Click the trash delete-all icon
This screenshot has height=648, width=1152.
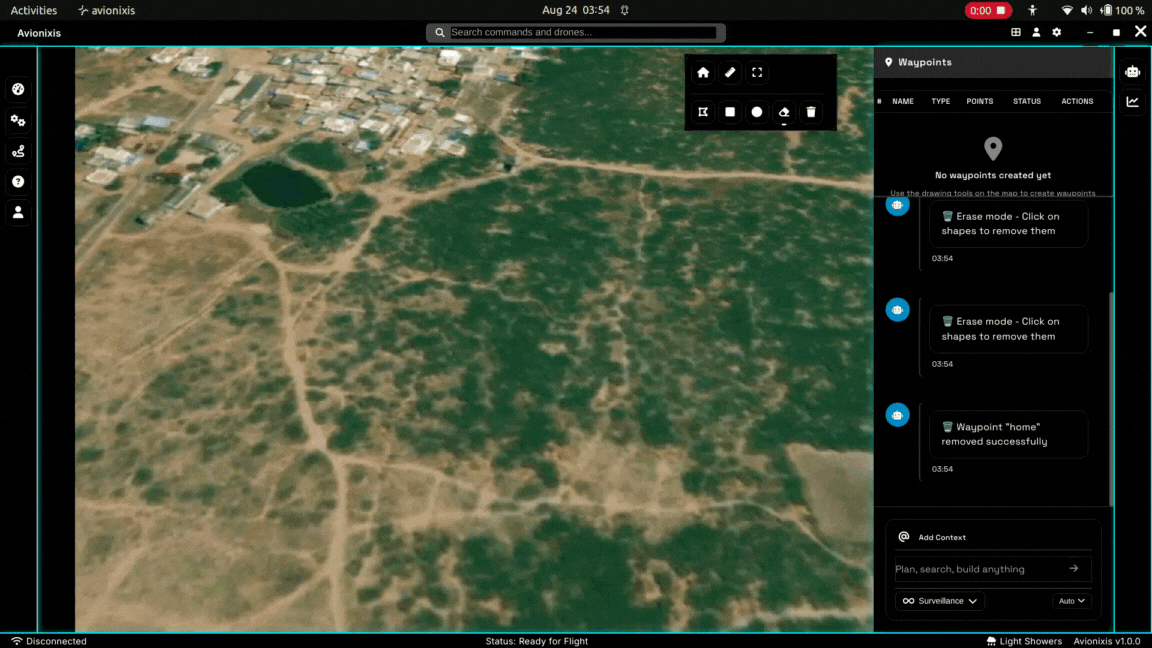coord(811,112)
